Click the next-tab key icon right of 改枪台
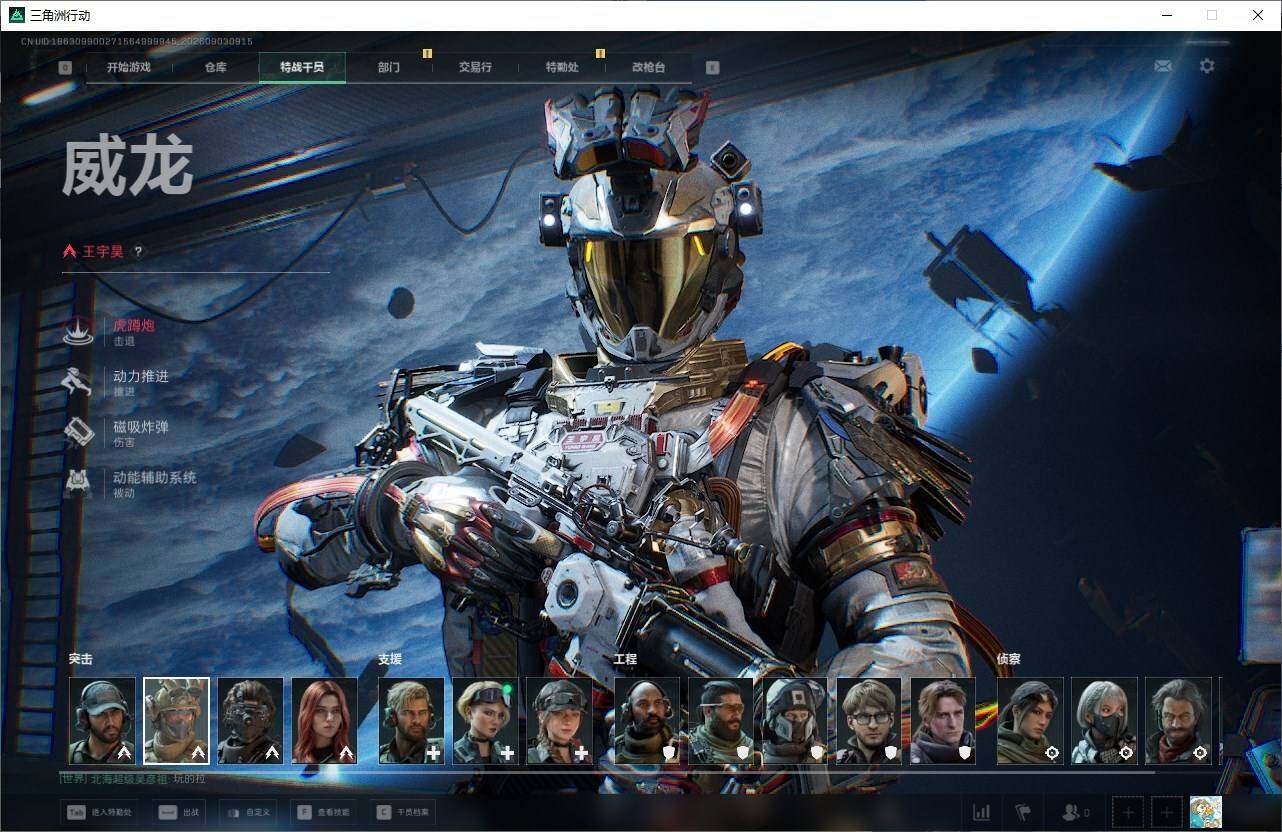 click(x=712, y=68)
